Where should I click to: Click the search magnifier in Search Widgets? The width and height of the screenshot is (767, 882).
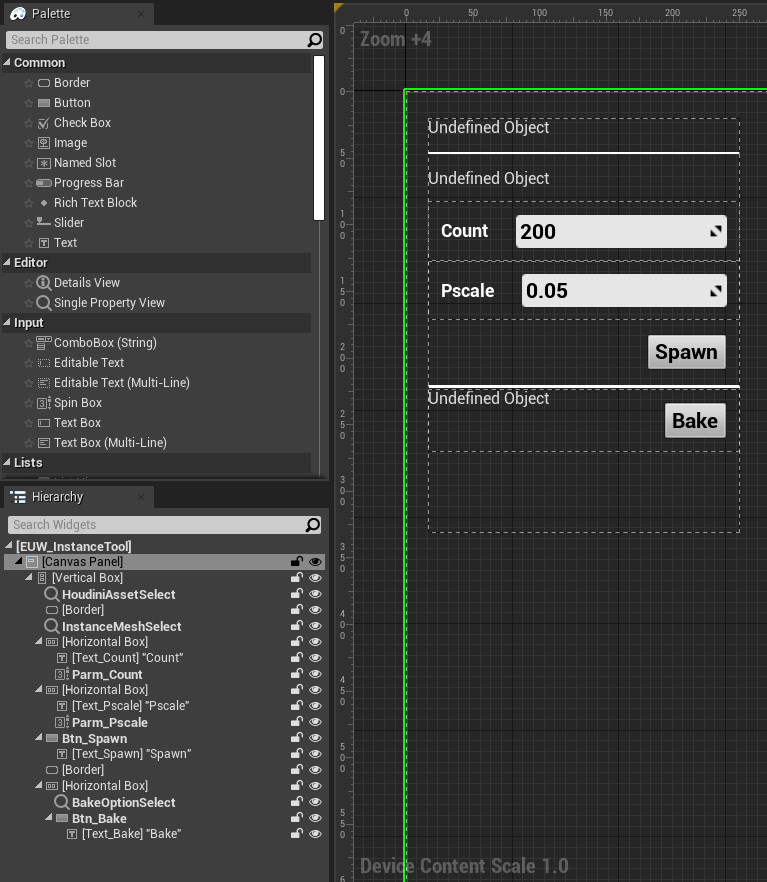click(x=313, y=525)
